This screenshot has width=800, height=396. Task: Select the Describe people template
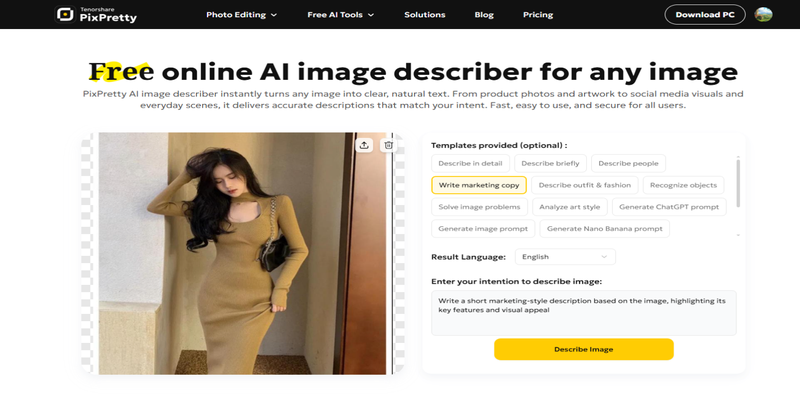tap(628, 163)
